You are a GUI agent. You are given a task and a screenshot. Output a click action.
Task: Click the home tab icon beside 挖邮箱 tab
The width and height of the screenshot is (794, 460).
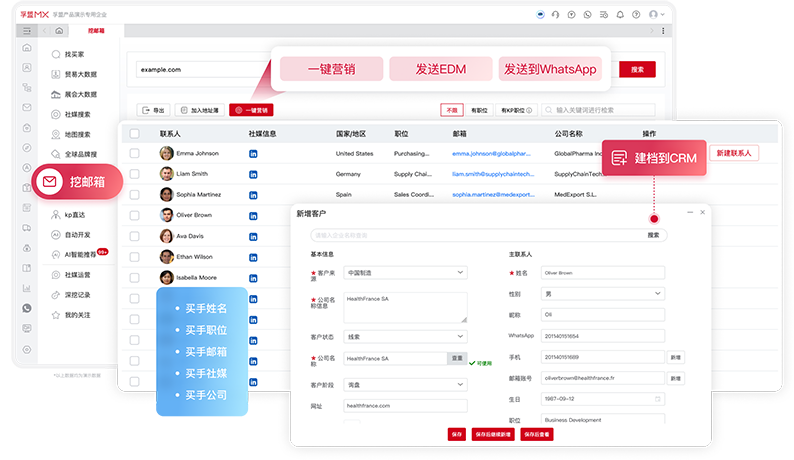point(59,31)
